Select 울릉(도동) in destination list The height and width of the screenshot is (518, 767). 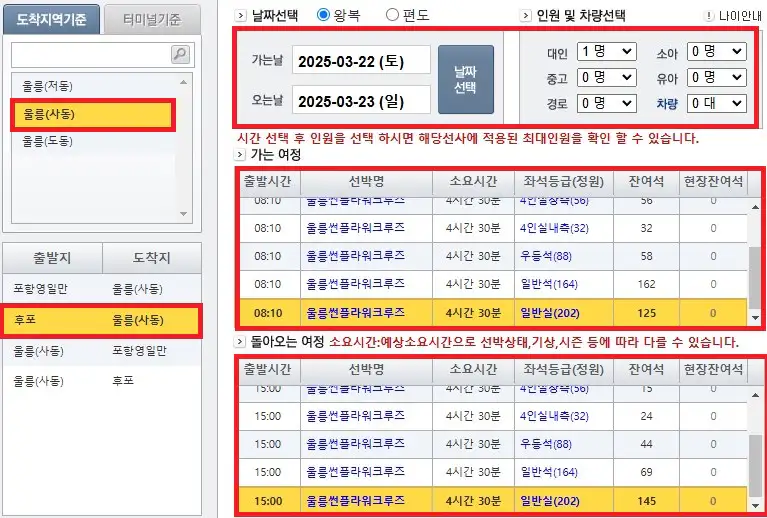(x=93, y=141)
